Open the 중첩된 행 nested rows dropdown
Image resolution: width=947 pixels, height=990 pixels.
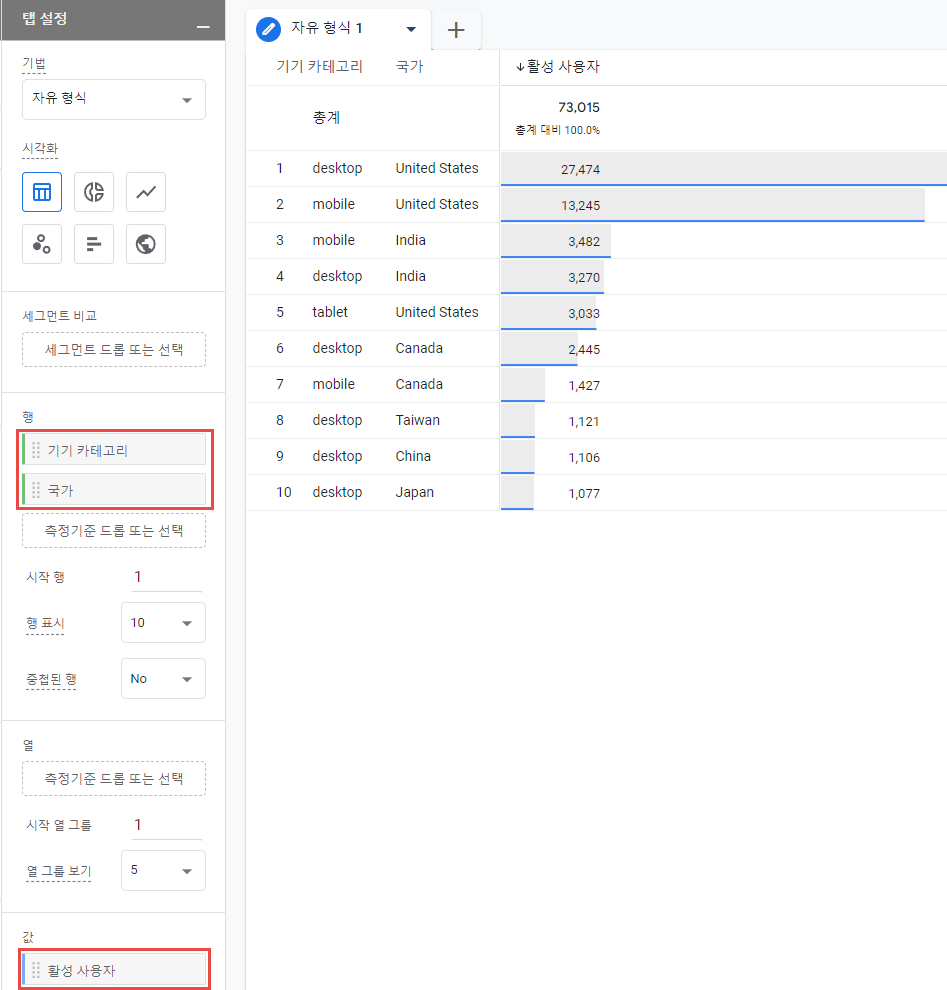pos(163,678)
